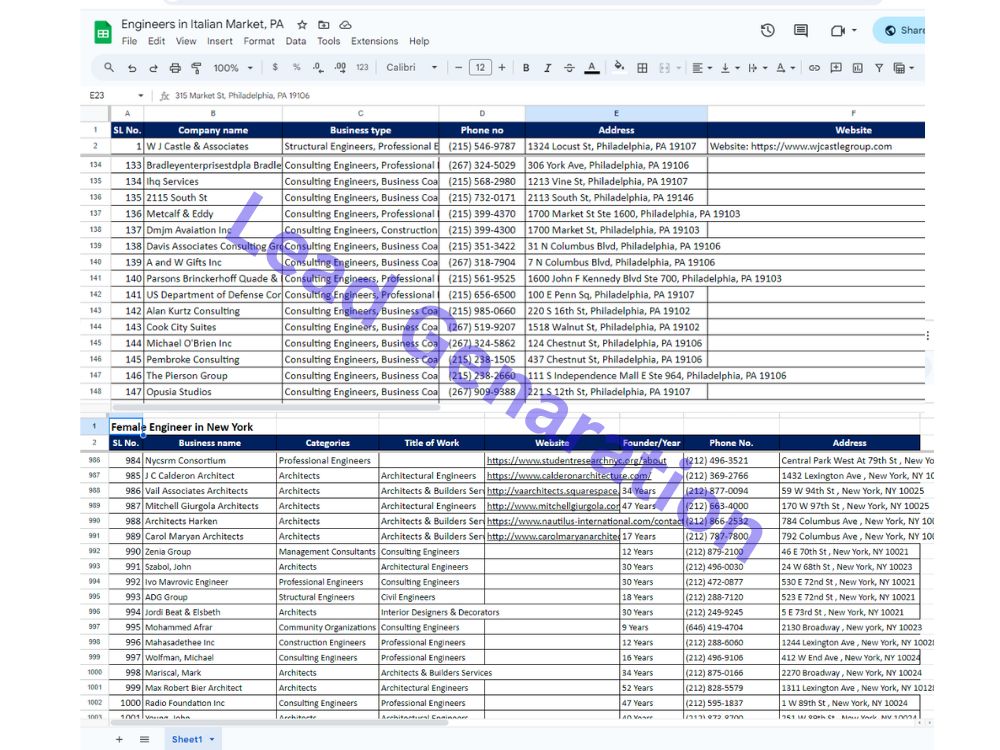
Task: Open the Edit menu
Action: (x=156, y=41)
